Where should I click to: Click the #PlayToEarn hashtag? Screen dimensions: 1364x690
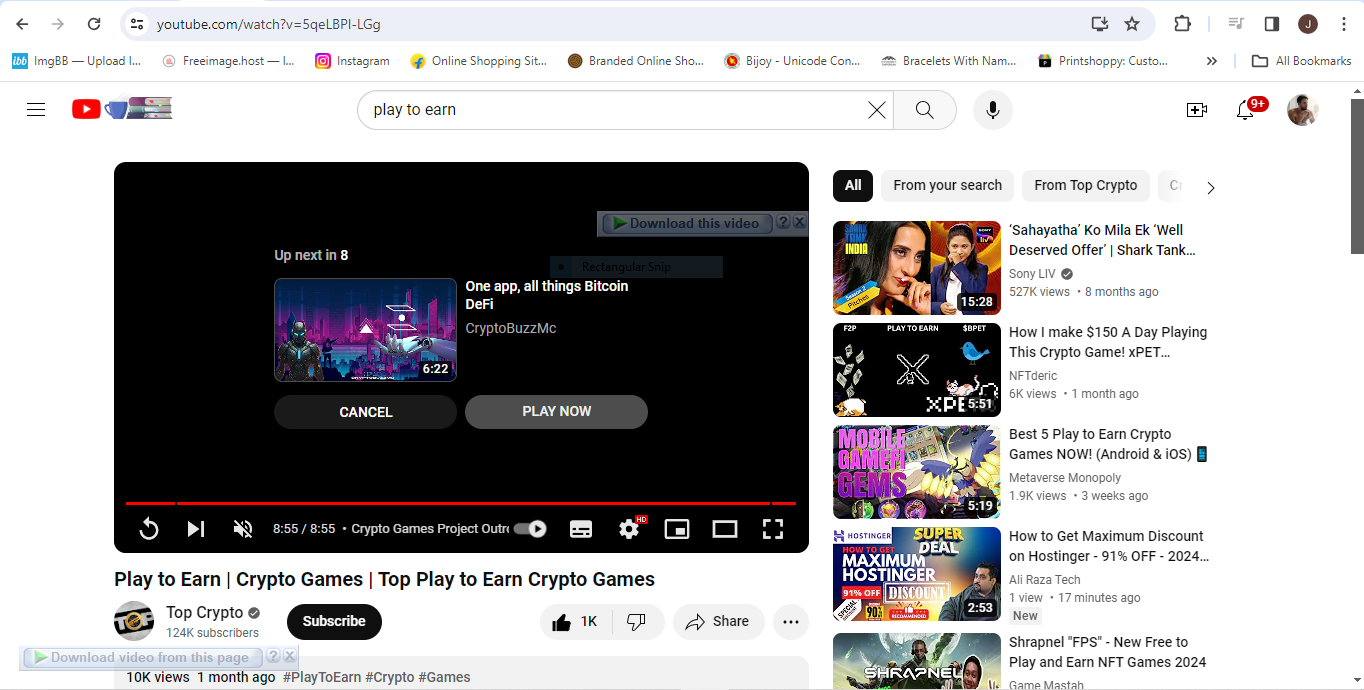tap(322, 677)
